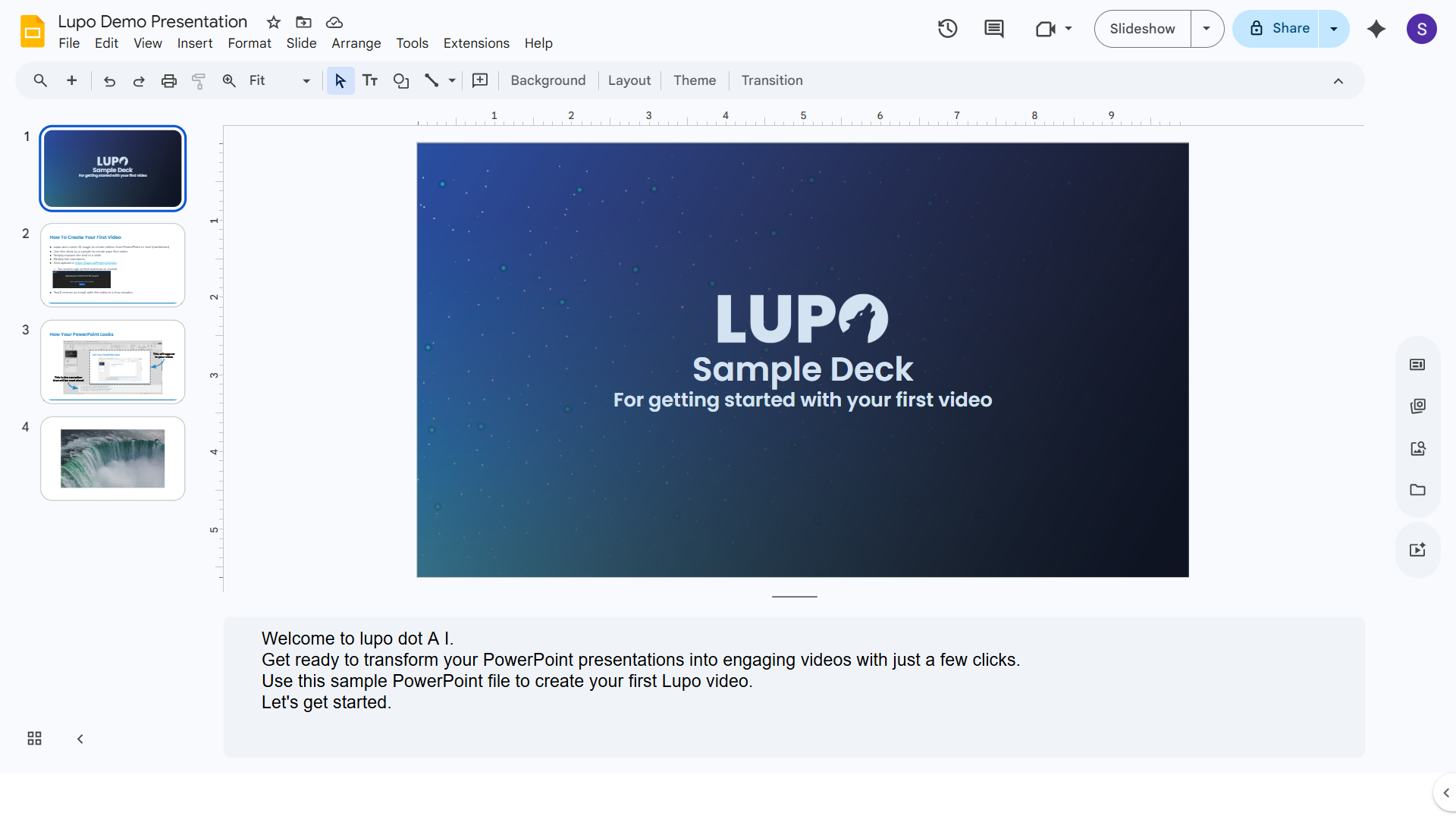The width and height of the screenshot is (1456, 819).
Task: Open the image search side panel icon
Action: point(1417,448)
